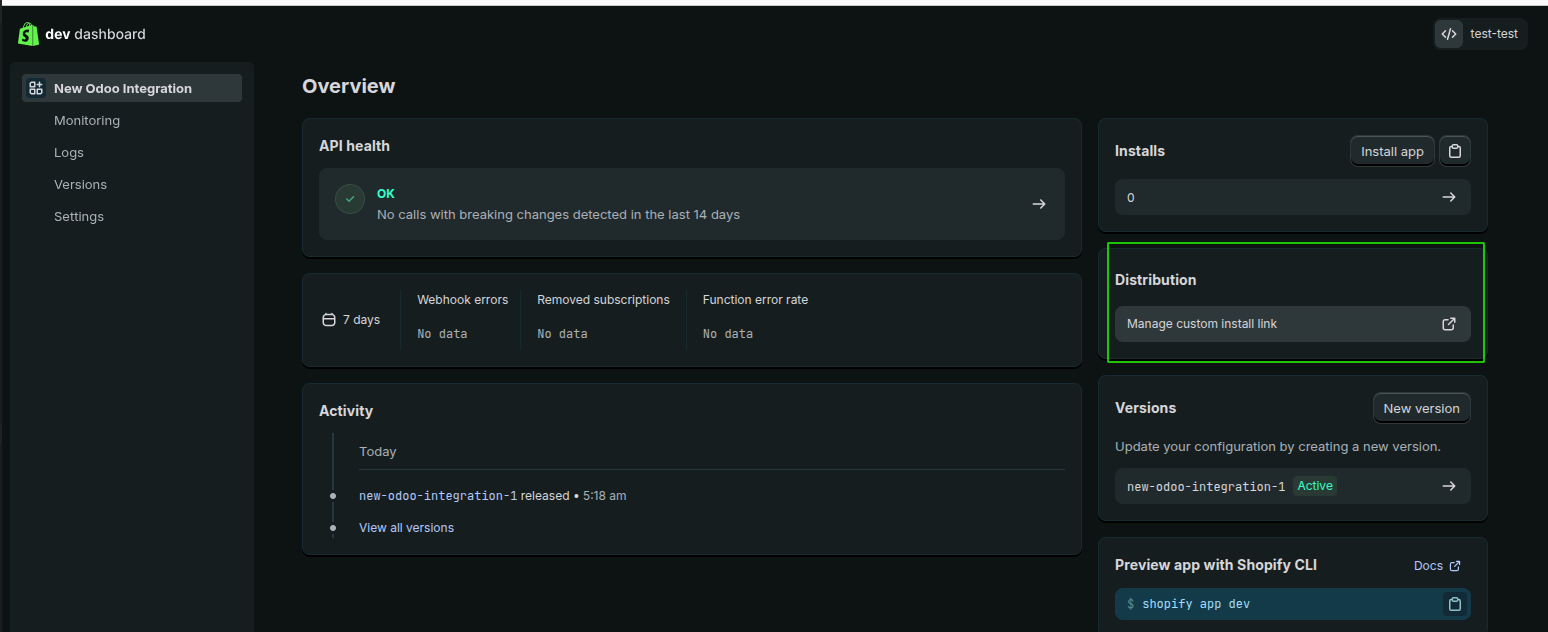Click the Shopify logo in the header

point(27,33)
